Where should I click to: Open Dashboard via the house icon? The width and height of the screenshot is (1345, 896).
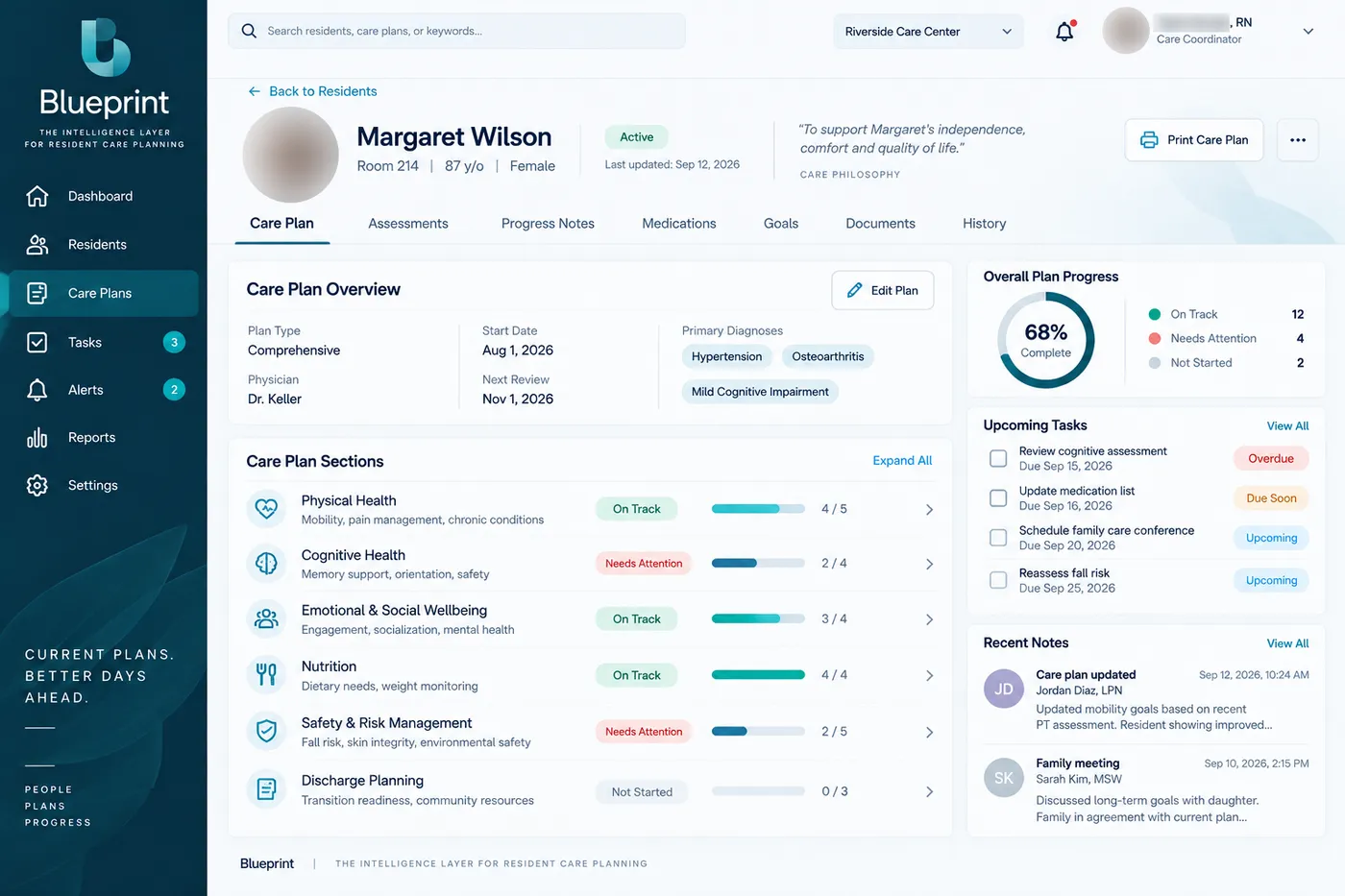[37, 196]
